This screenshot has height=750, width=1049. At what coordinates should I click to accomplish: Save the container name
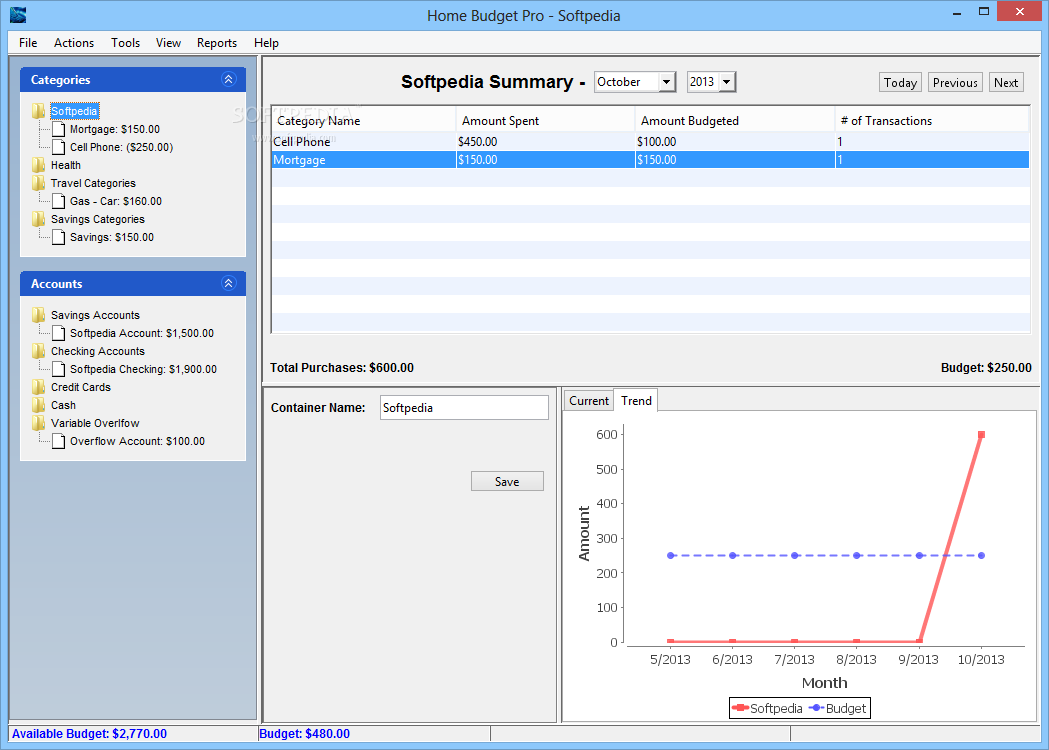(507, 482)
